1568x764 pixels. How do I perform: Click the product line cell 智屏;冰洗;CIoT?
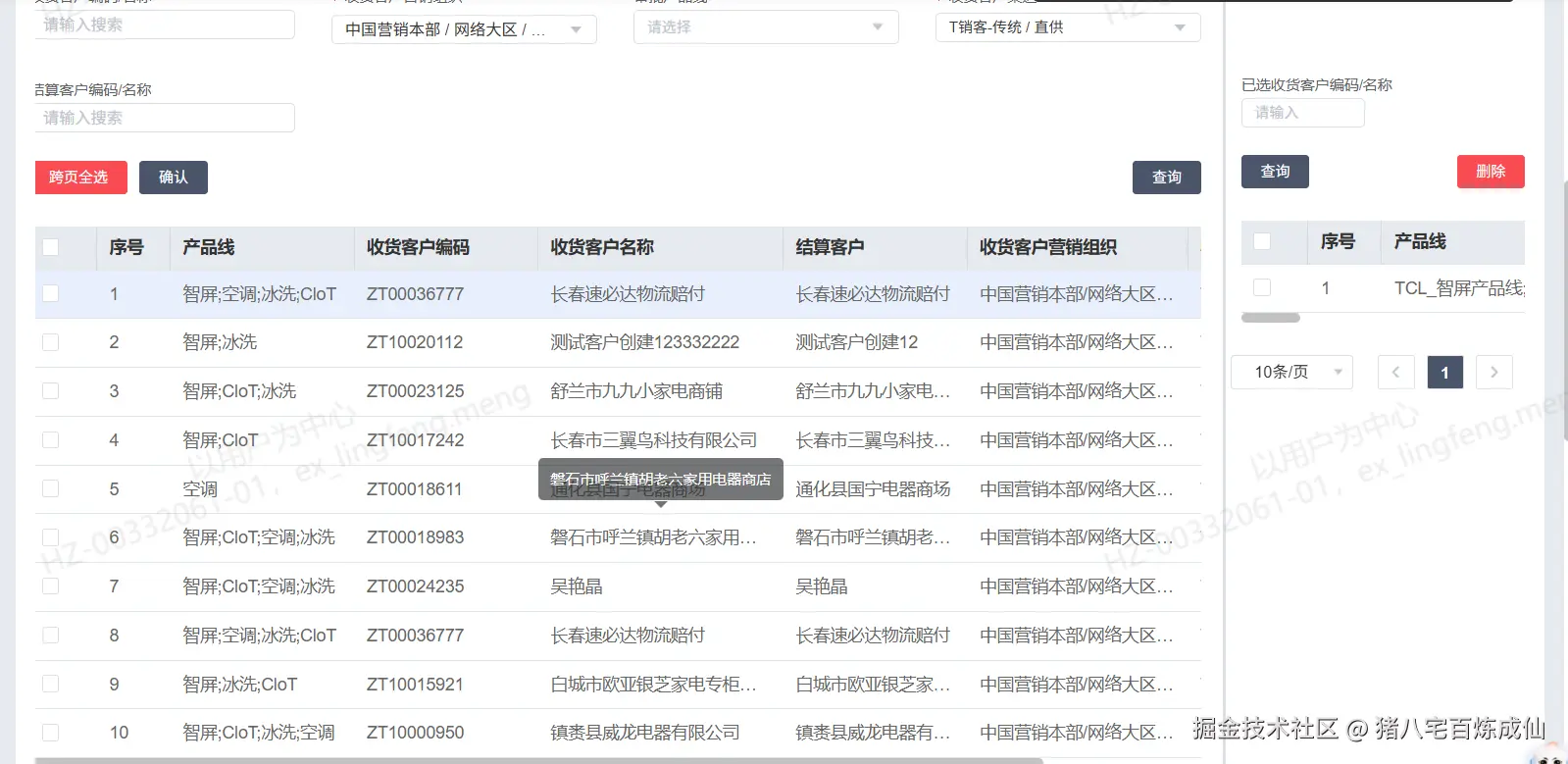click(240, 684)
